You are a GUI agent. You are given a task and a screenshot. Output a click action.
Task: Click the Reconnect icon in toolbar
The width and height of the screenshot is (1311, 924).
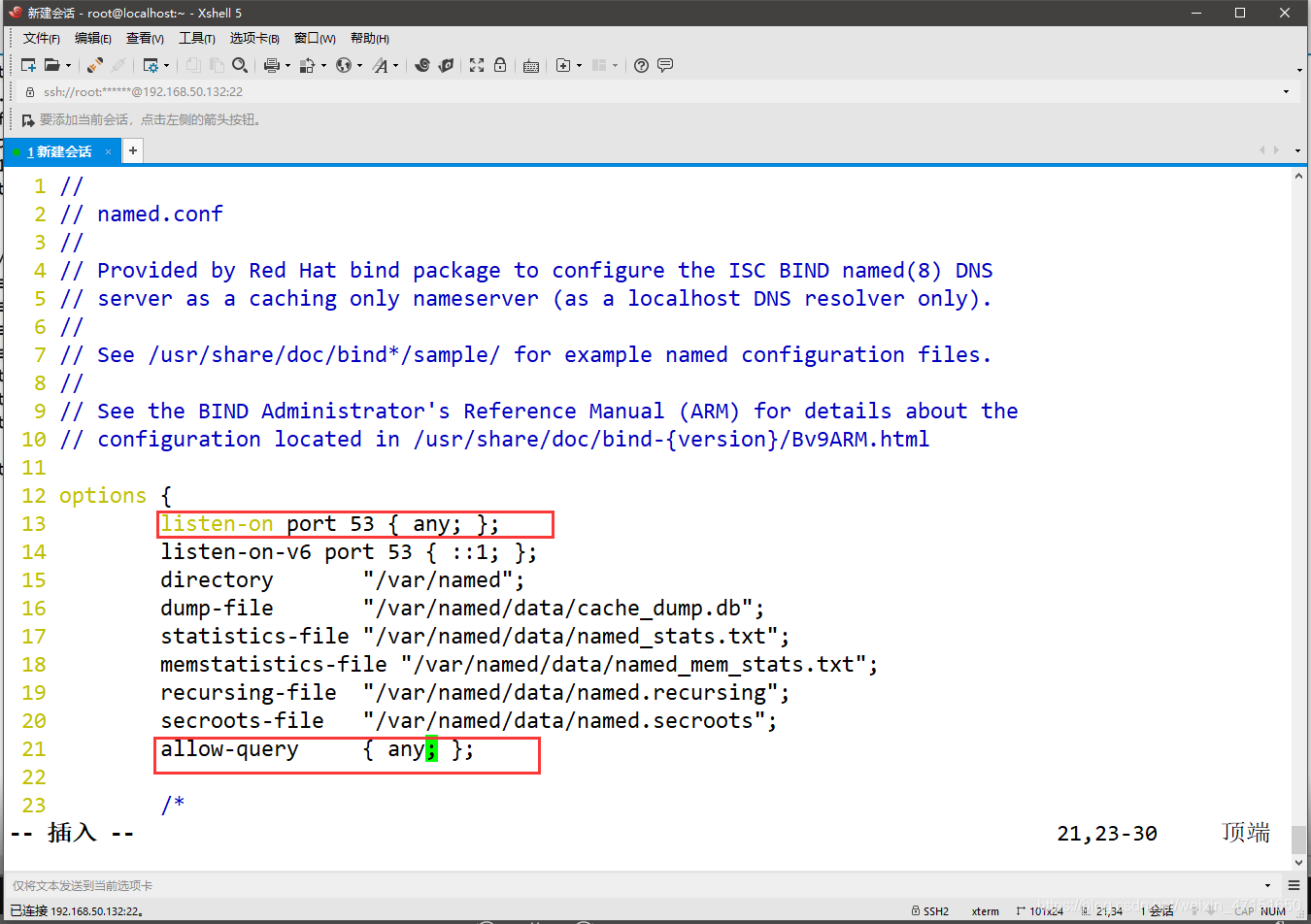(118, 65)
